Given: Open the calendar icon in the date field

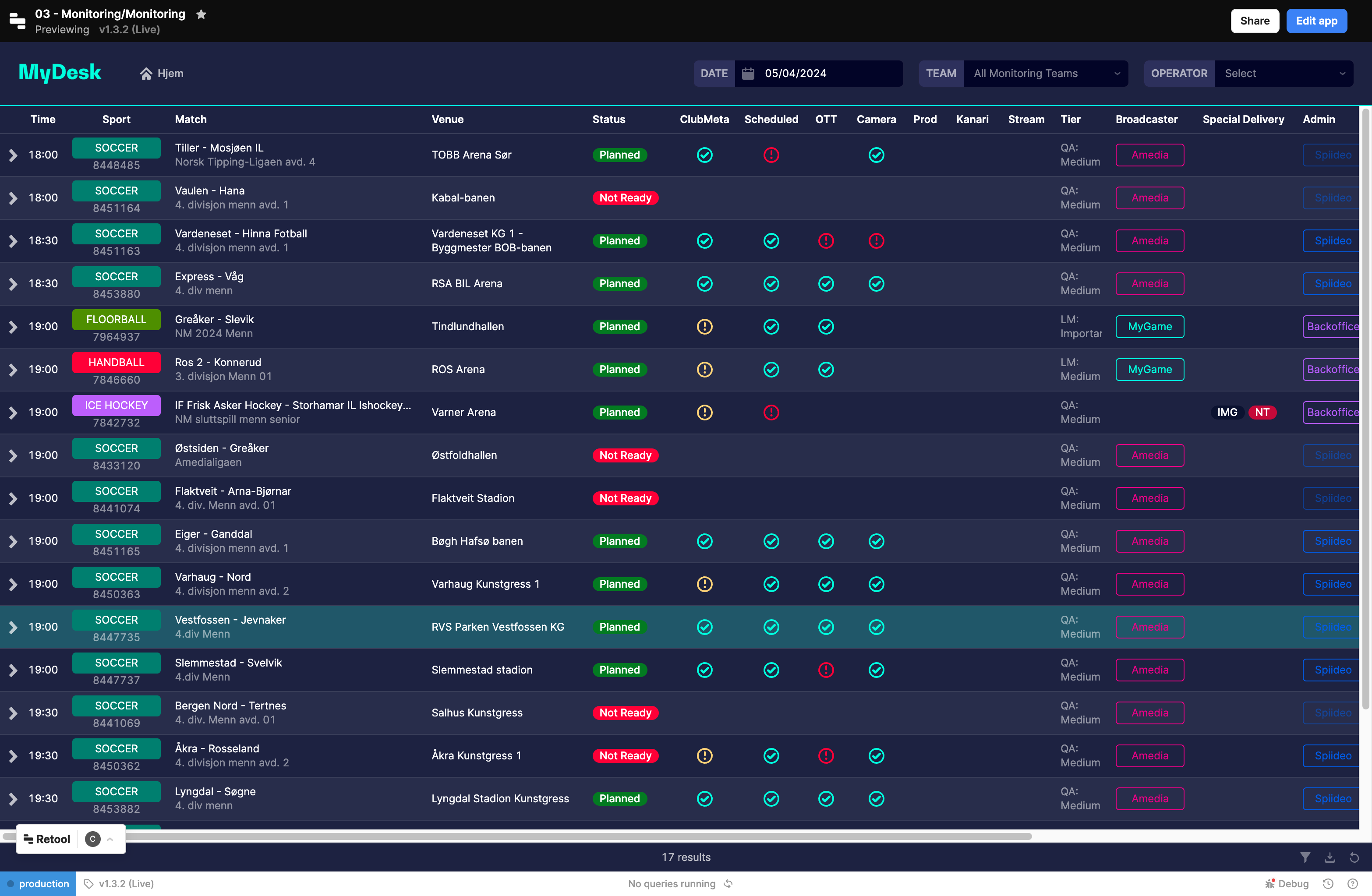Looking at the screenshot, I should (x=748, y=73).
